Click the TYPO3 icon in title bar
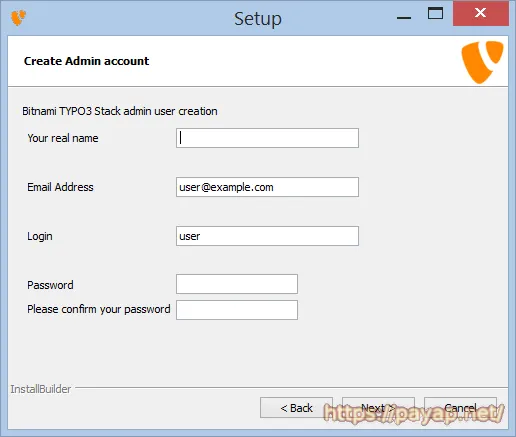Viewport: 516px width, 437px height. (x=18, y=18)
